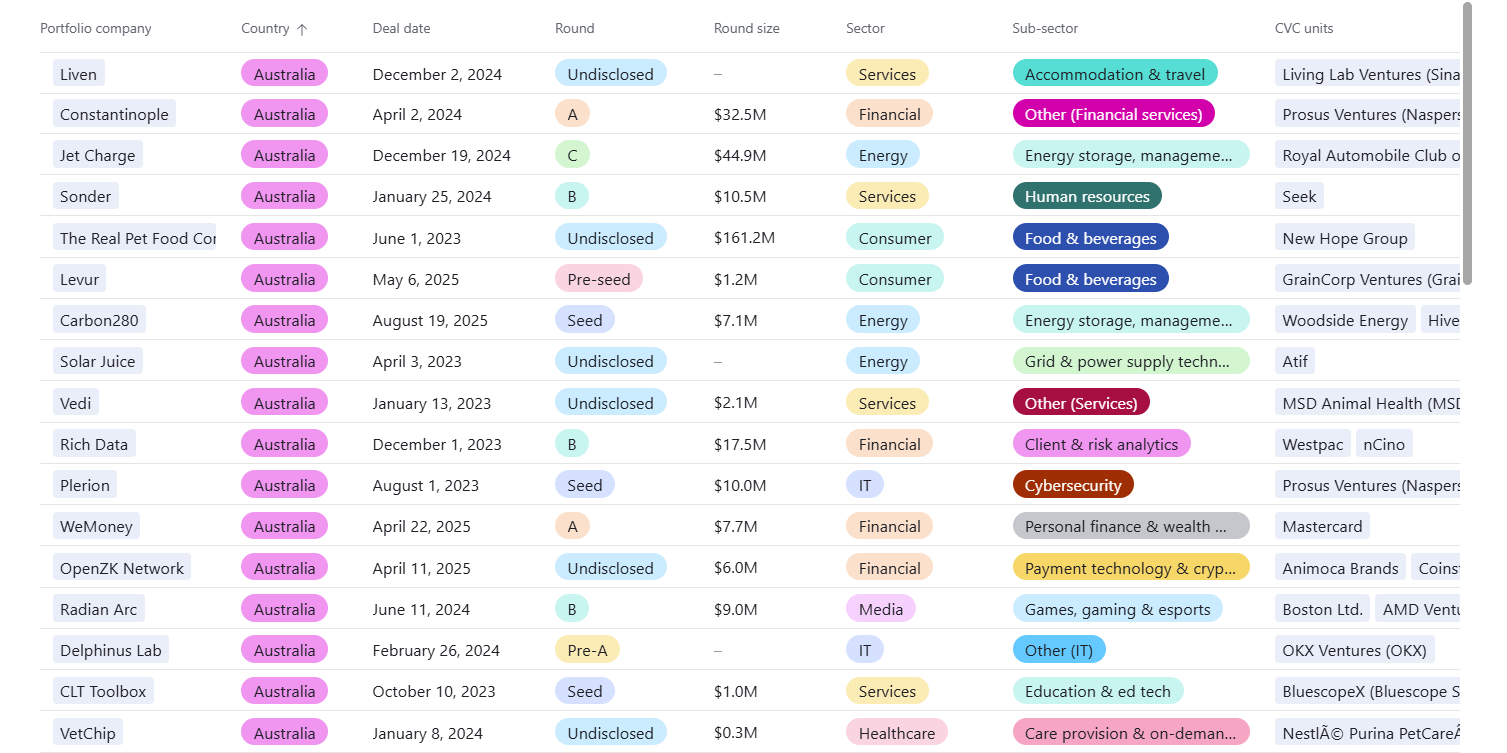Click the Mastercard CVC unit chip
Viewport: 1507px width, 753px height.
1322,526
